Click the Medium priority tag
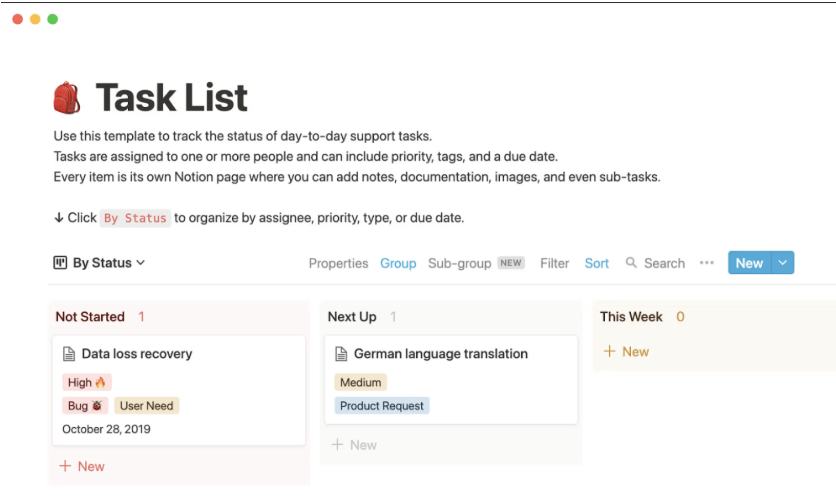 (x=360, y=382)
